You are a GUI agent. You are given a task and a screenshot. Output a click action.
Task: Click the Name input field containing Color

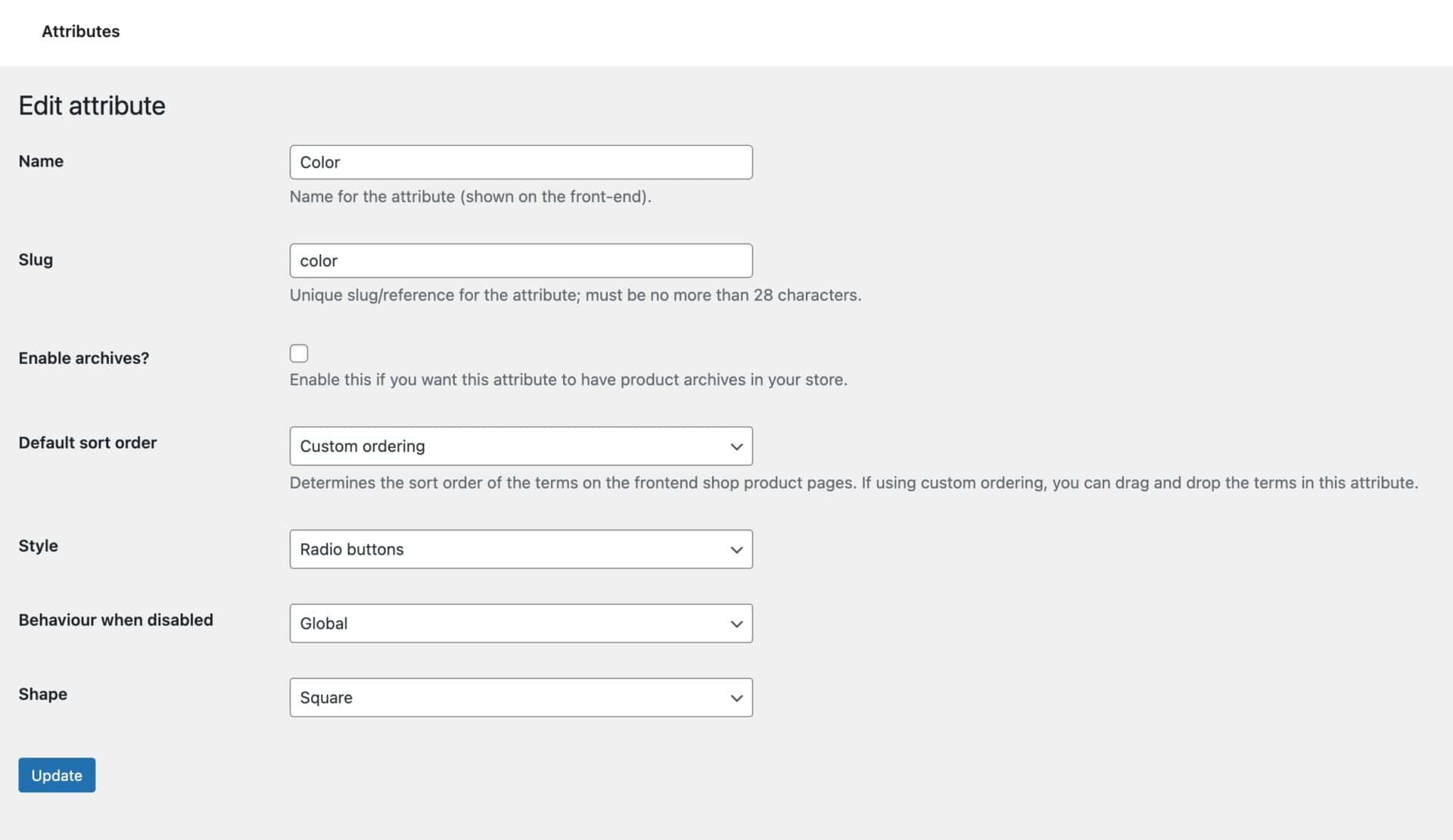(x=521, y=162)
